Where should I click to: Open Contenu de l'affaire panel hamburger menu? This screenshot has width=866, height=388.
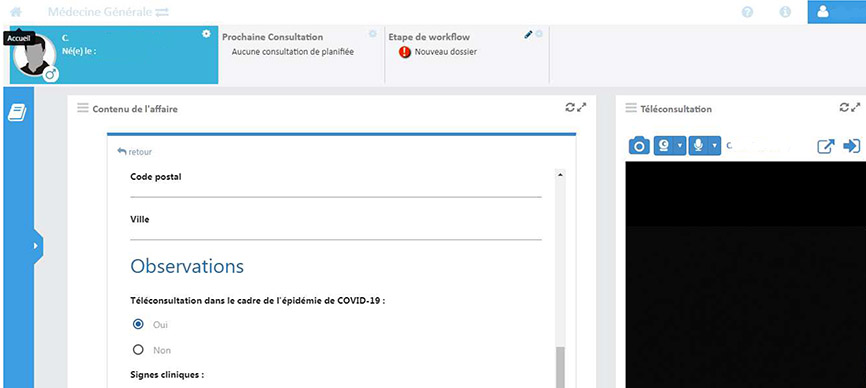click(x=82, y=108)
